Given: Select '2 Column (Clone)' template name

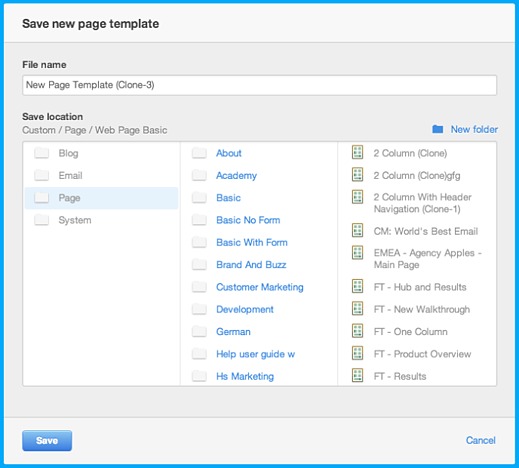Looking at the screenshot, I should pyautogui.click(x=410, y=153).
